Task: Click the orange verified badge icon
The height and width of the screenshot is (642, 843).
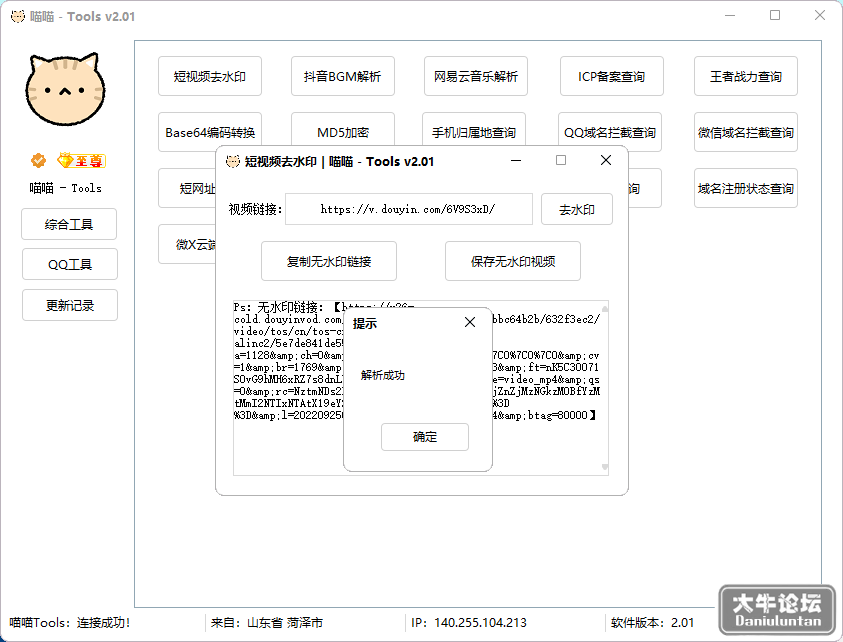Action: [x=38, y=160]
